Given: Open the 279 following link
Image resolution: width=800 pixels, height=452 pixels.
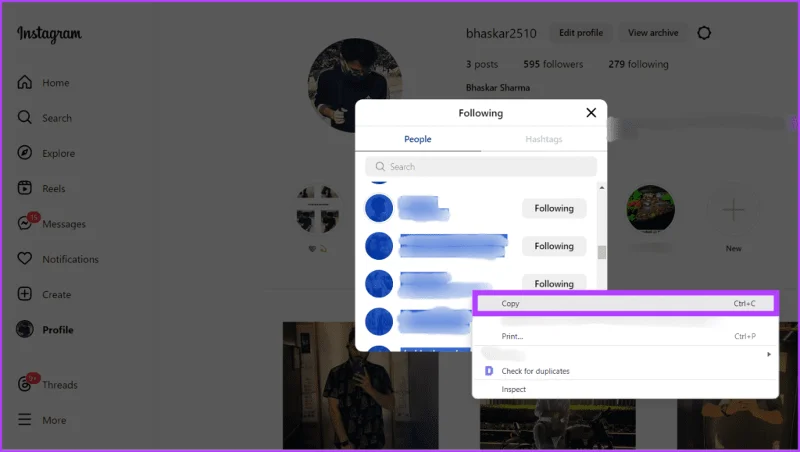Looking at the screenshot, I should (638, 64).
